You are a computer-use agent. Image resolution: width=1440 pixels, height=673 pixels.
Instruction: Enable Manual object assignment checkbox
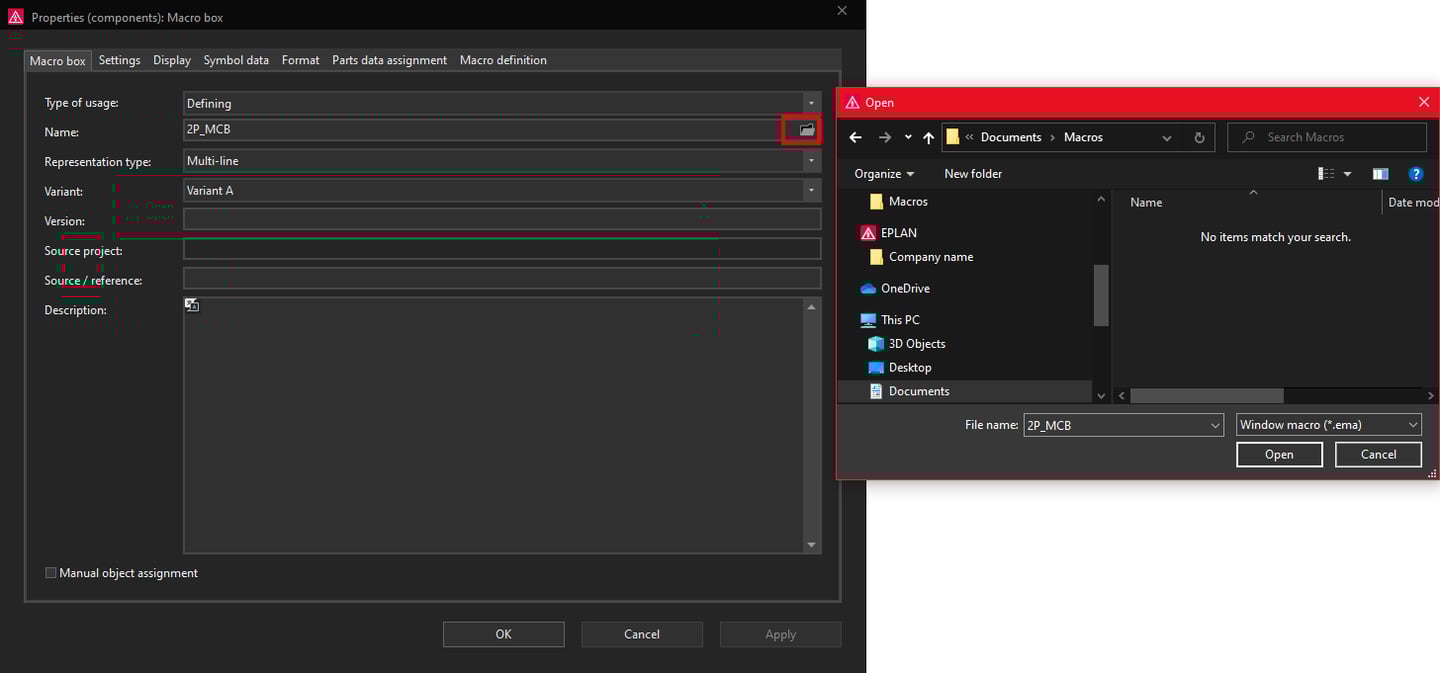(51, 573)
